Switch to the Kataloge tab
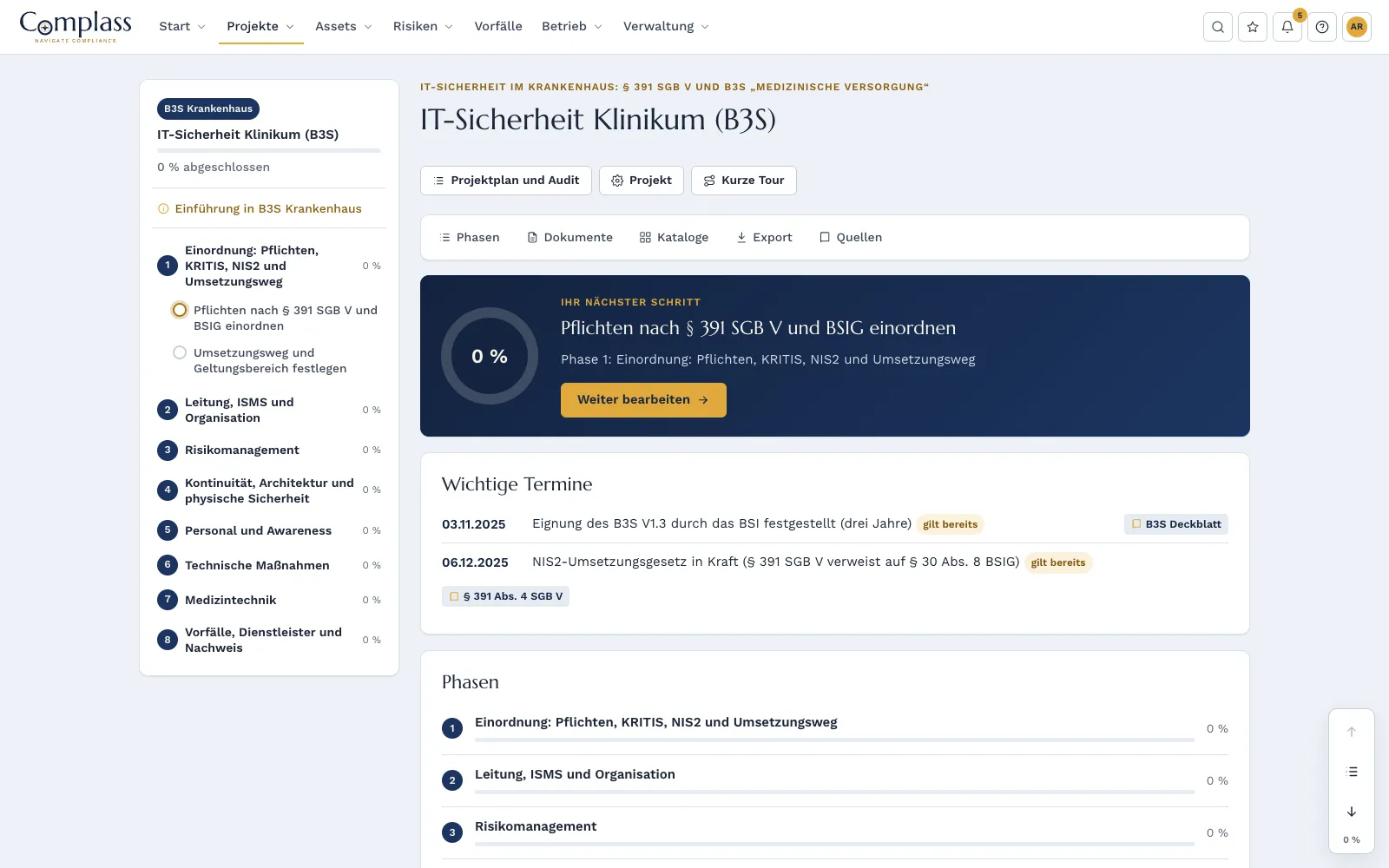The height and width of the screenshot is (868, 1389). [x=675, y=238]
